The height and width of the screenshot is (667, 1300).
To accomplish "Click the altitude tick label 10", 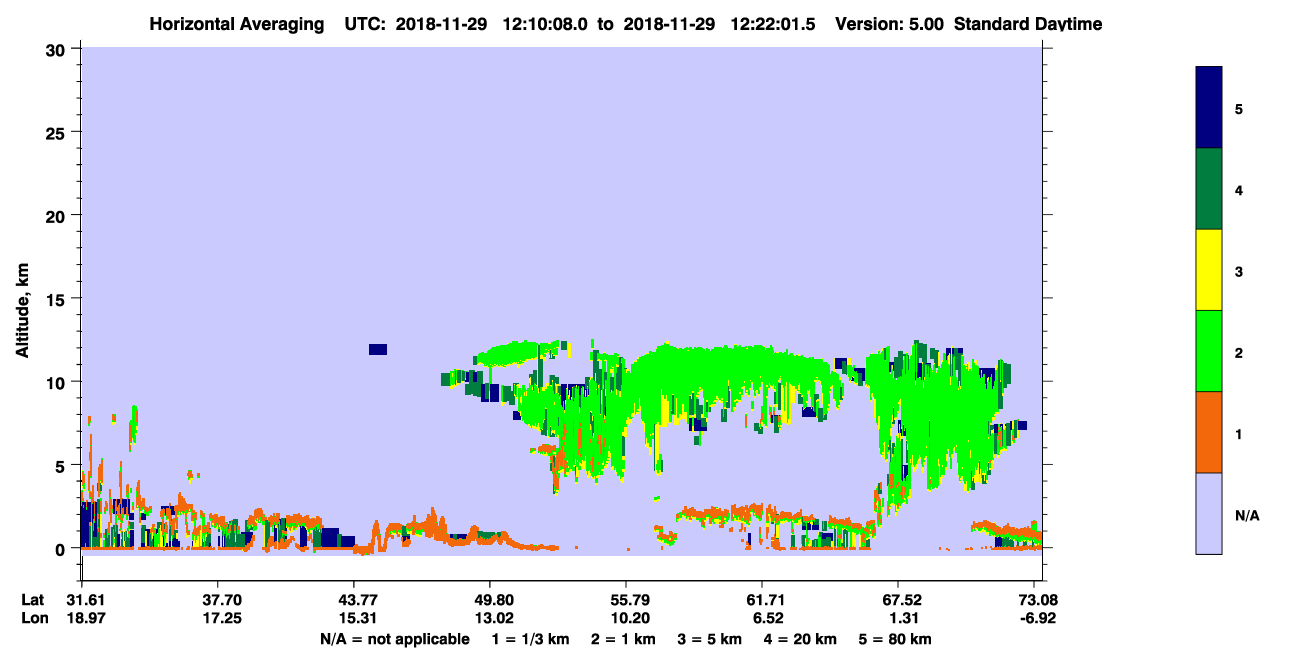I will [58, 382].
